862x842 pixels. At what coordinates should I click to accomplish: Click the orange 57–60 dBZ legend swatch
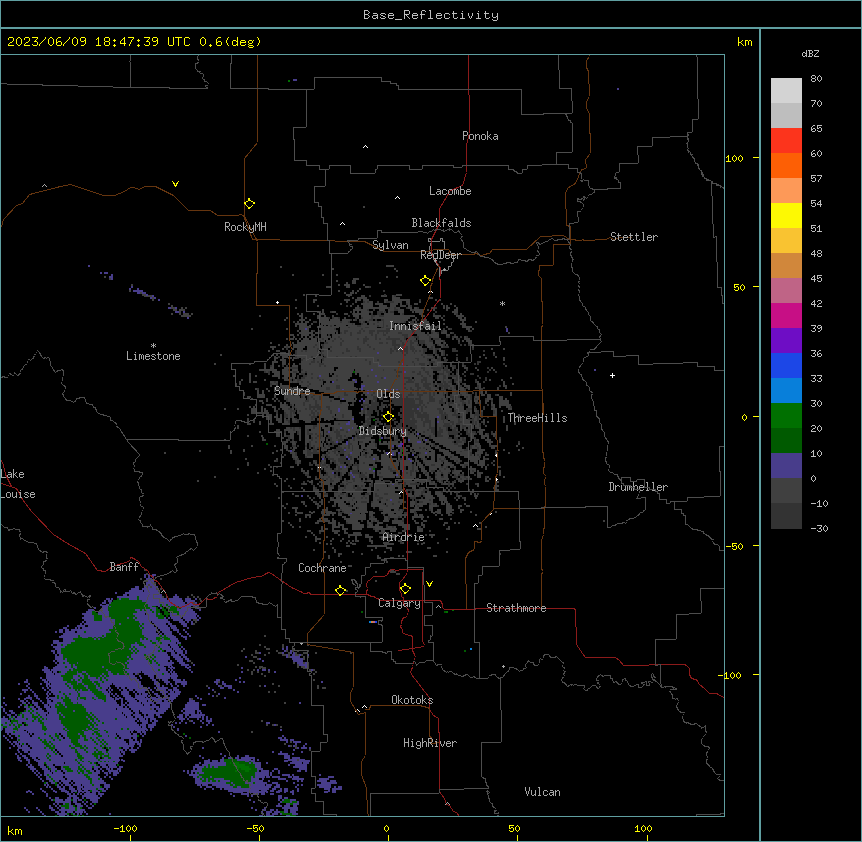pos(786,165)
